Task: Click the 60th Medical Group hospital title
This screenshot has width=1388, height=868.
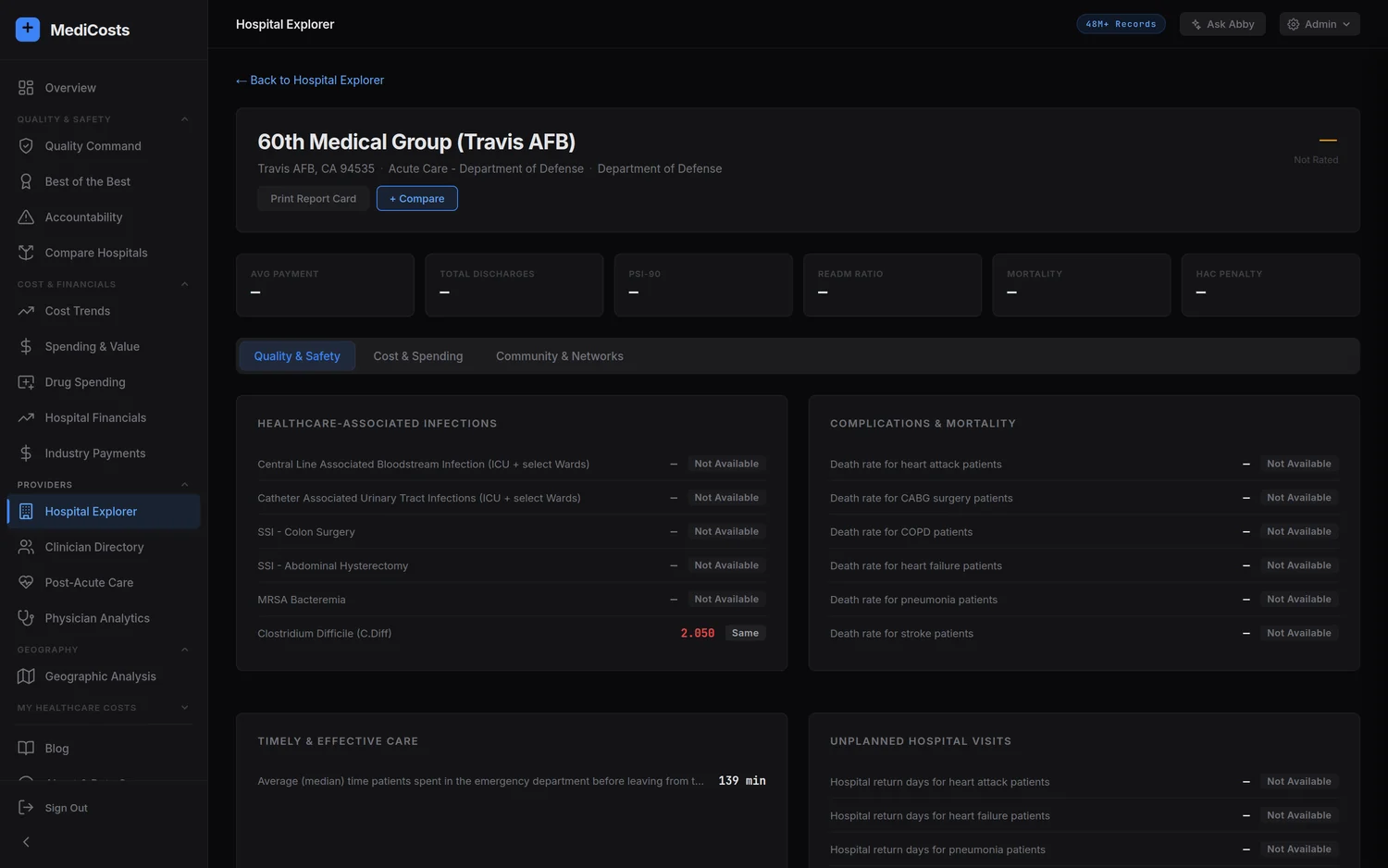Action: 416,142
